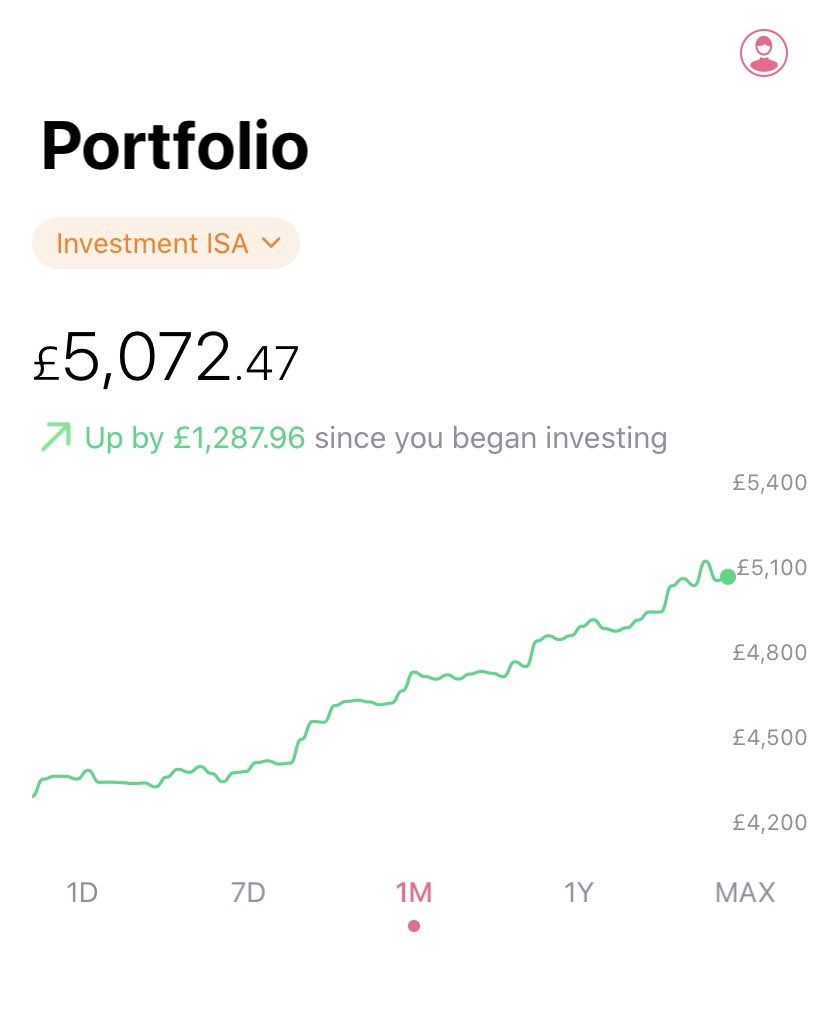The width and height of the screenshot is (828, 1016).
Task: Switch chart to 1Y range
Action: (579, 892)
